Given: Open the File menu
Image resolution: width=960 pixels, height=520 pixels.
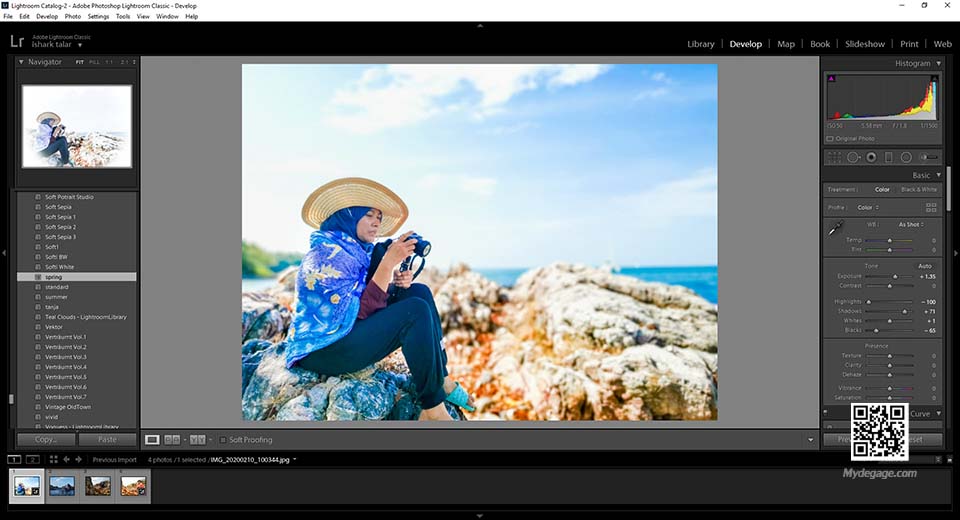Looking at the screenshot, I should click(8, 17).
